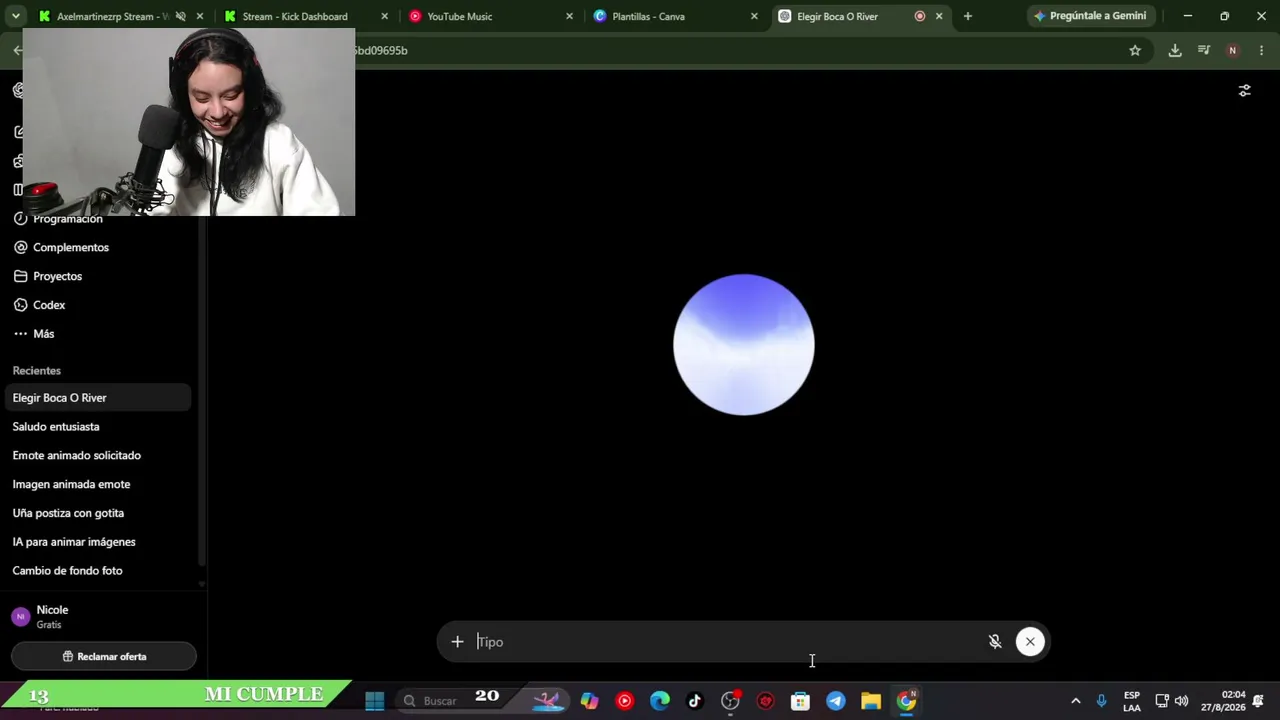
Task: Open chat Elegir Boca O River
Action: tap(98, 398)
